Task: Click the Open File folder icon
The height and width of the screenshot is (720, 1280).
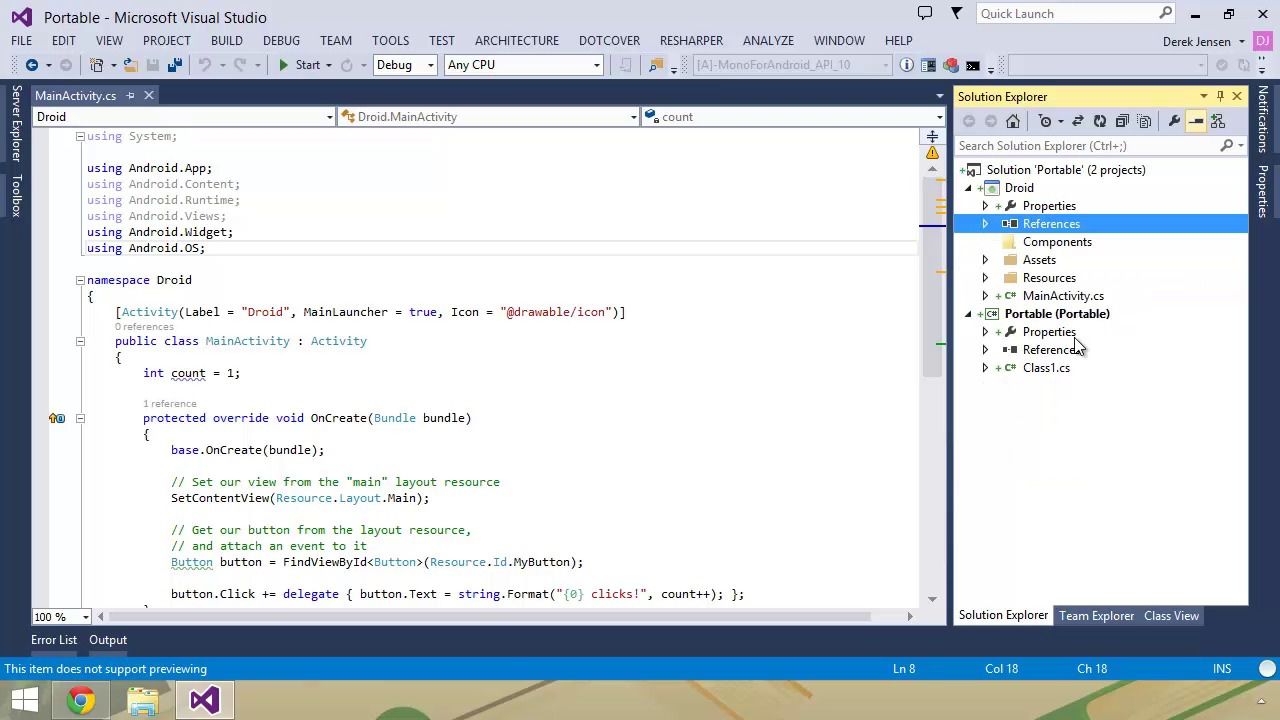Action: 130,65
